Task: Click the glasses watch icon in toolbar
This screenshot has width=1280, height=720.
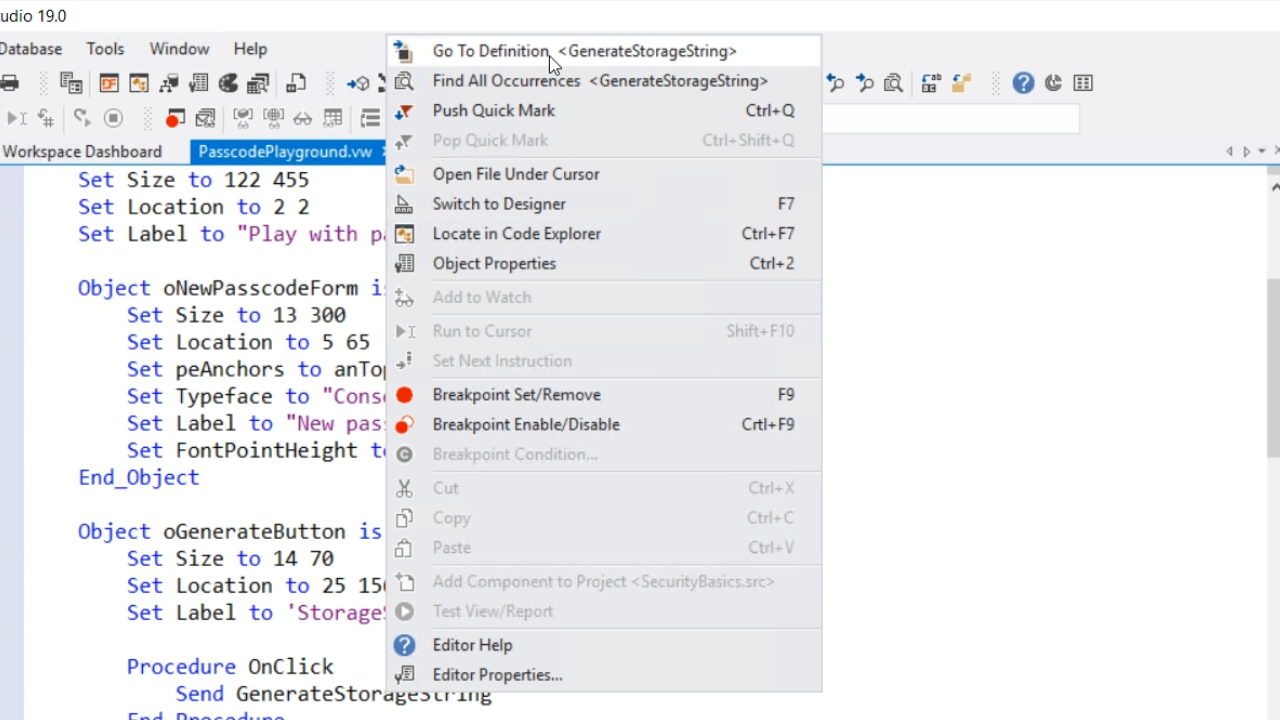Action: pos(302,119)
